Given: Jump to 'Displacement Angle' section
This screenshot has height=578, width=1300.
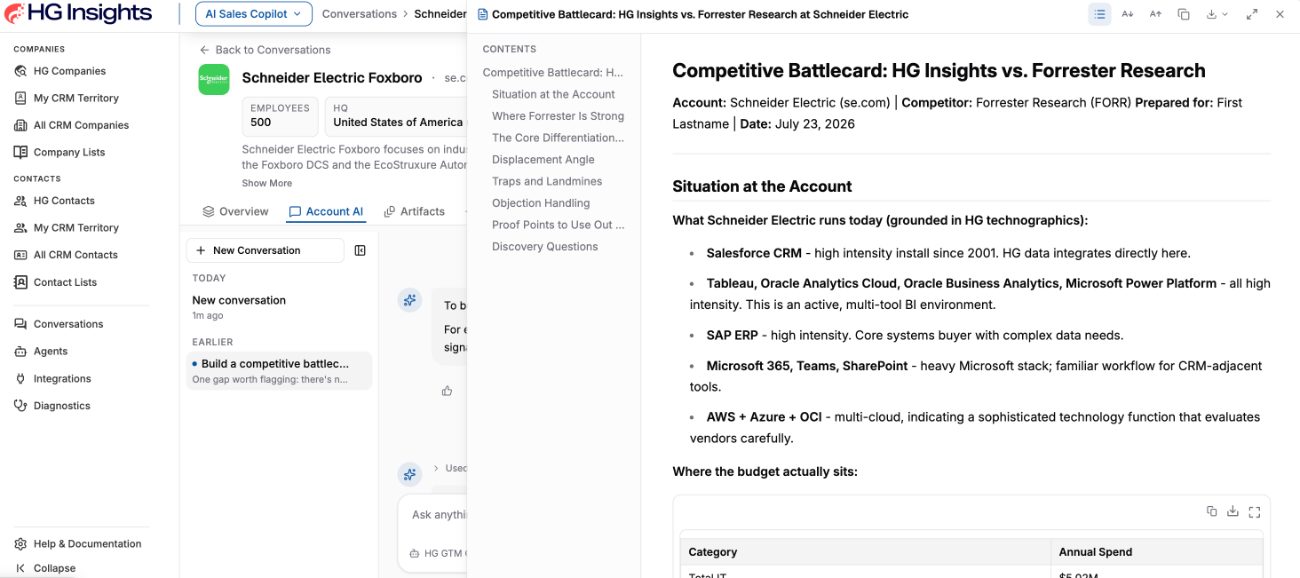Looking at the screenshot, I should tap(543, 159).
